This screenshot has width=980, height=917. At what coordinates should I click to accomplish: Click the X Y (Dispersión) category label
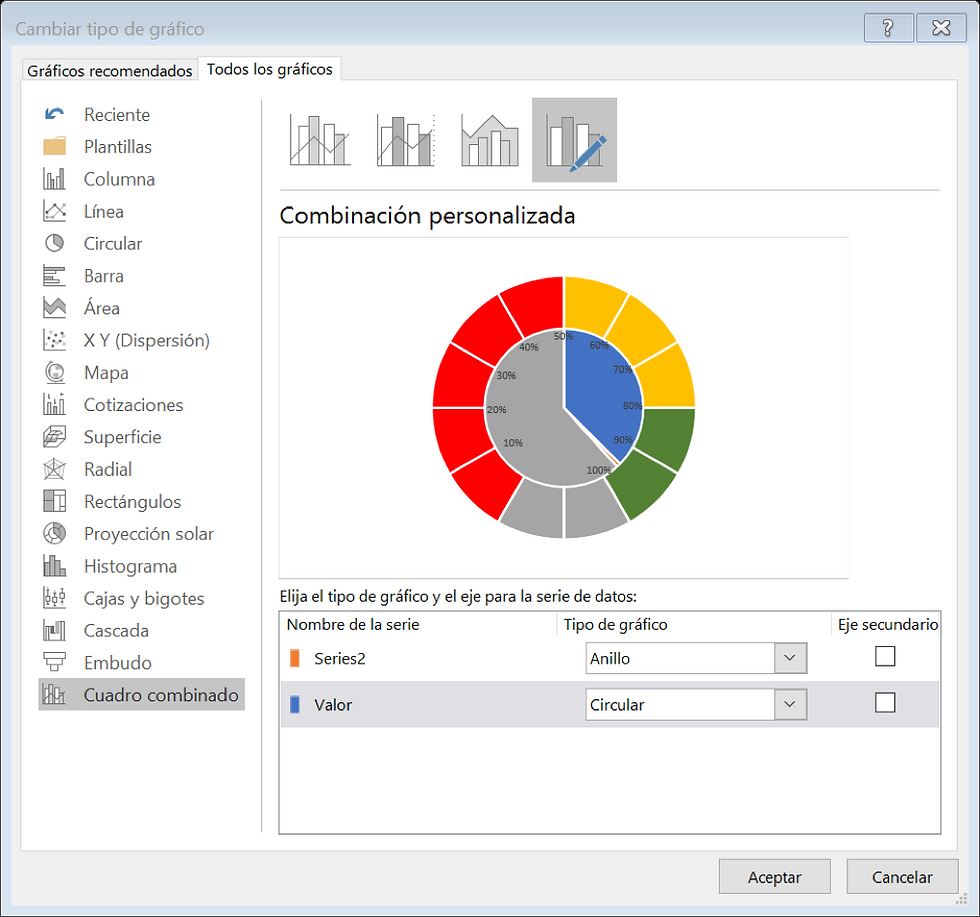[147, 341]
